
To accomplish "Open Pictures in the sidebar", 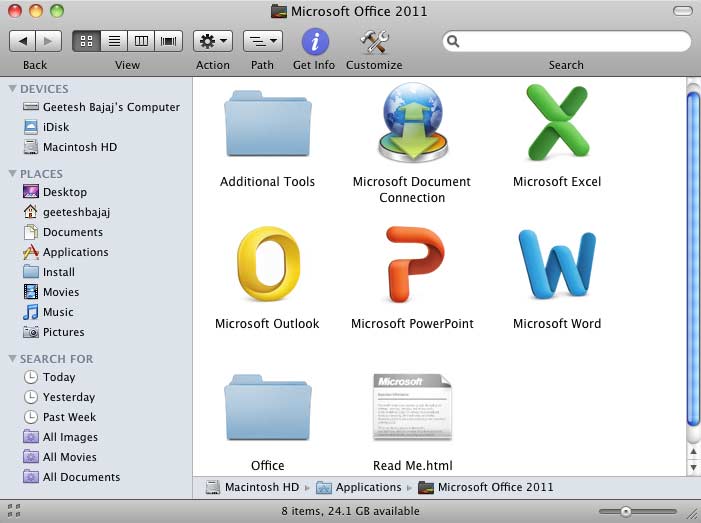I will point(54,332).
